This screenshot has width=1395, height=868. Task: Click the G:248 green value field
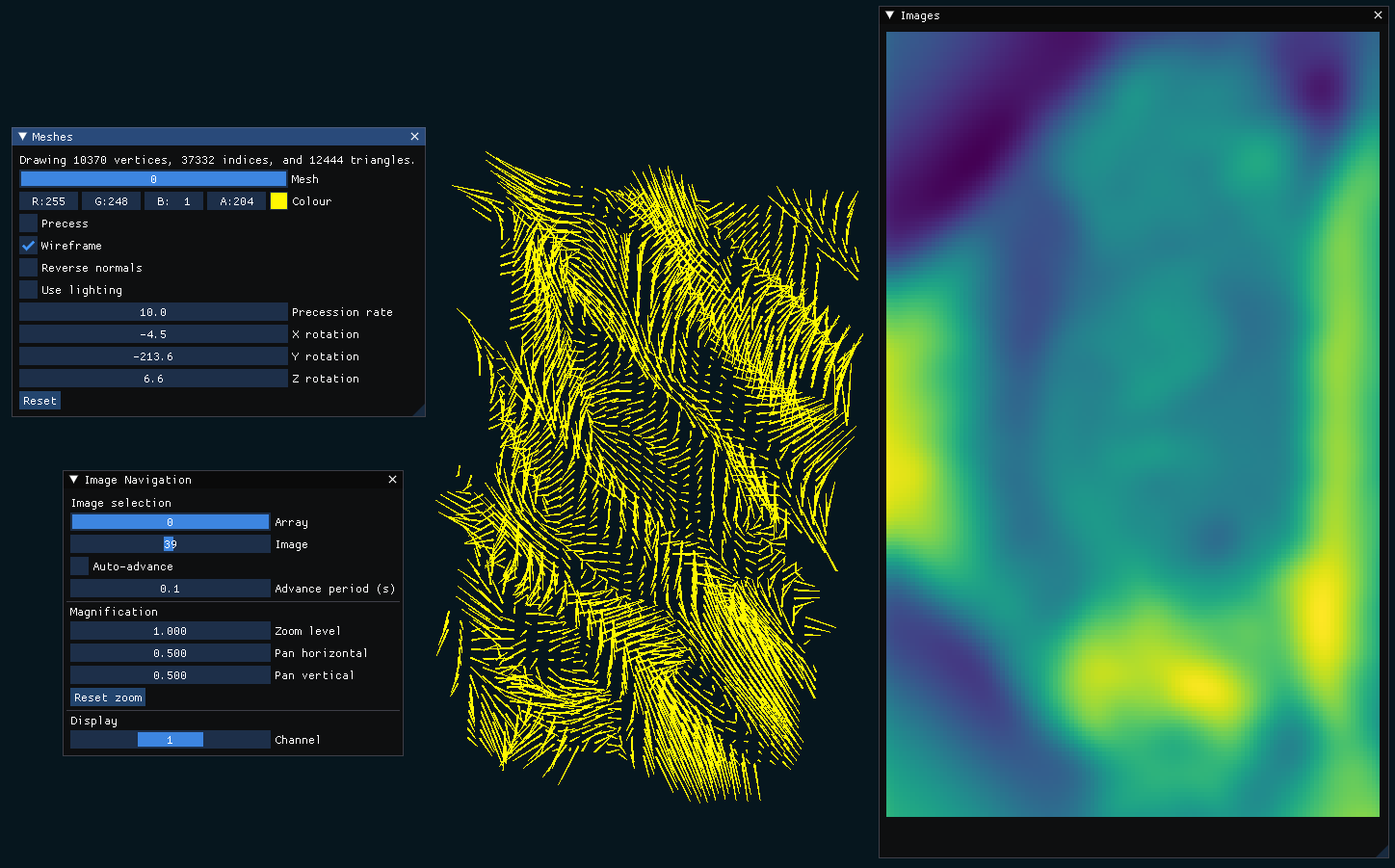click(x=111, y=200)
